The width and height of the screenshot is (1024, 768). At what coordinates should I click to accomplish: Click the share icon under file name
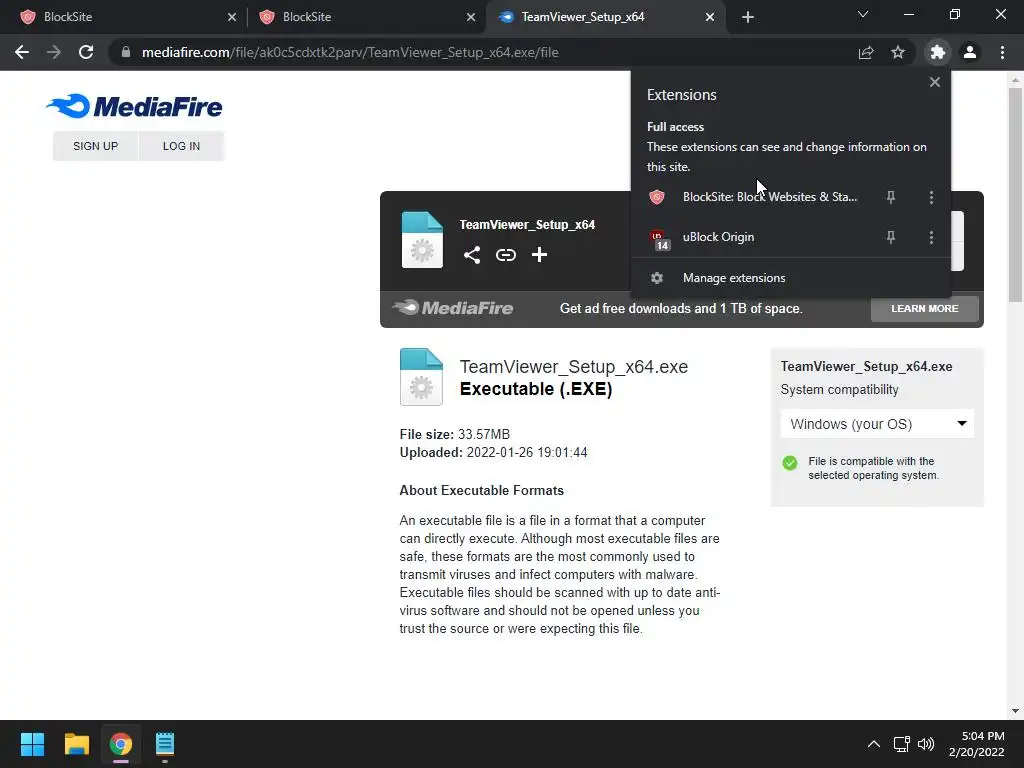[x=472, y=255]
